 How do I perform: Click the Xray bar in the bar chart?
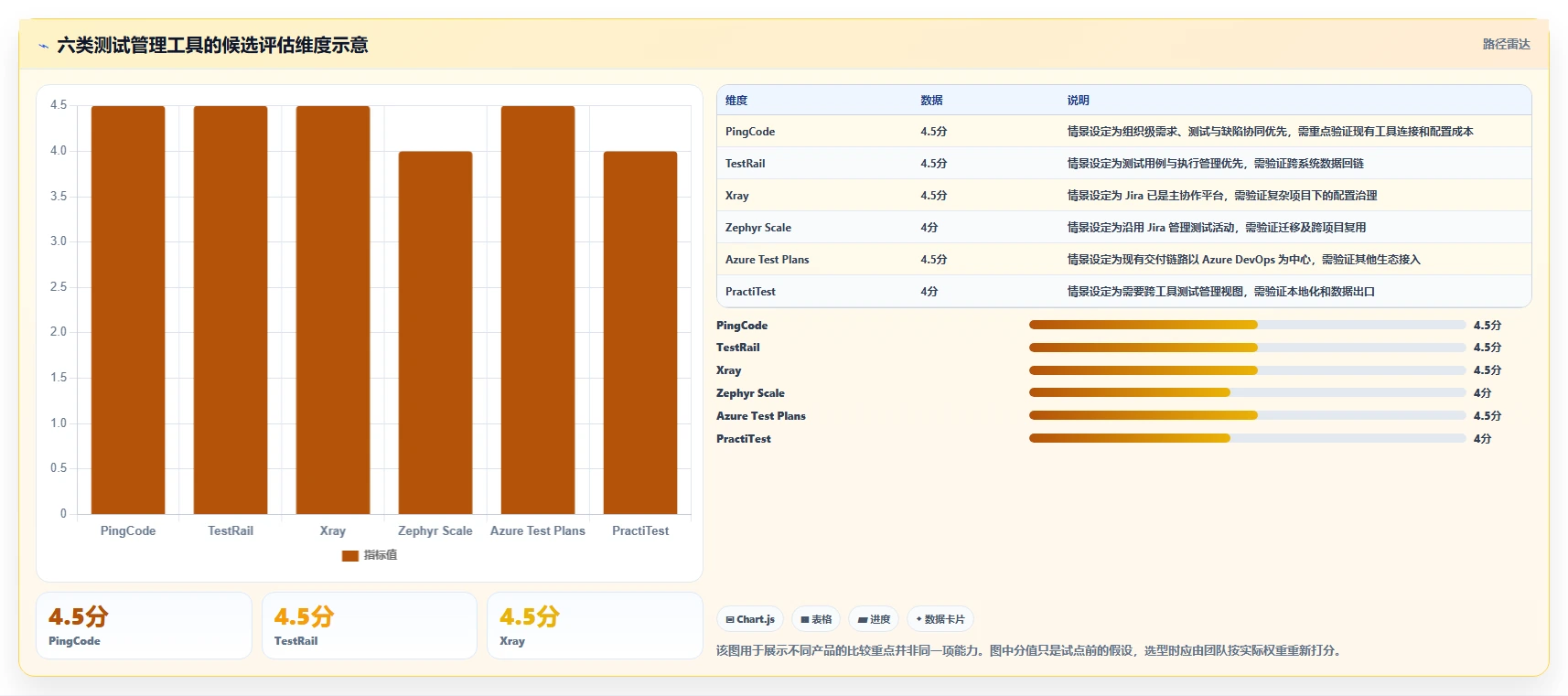333,310
